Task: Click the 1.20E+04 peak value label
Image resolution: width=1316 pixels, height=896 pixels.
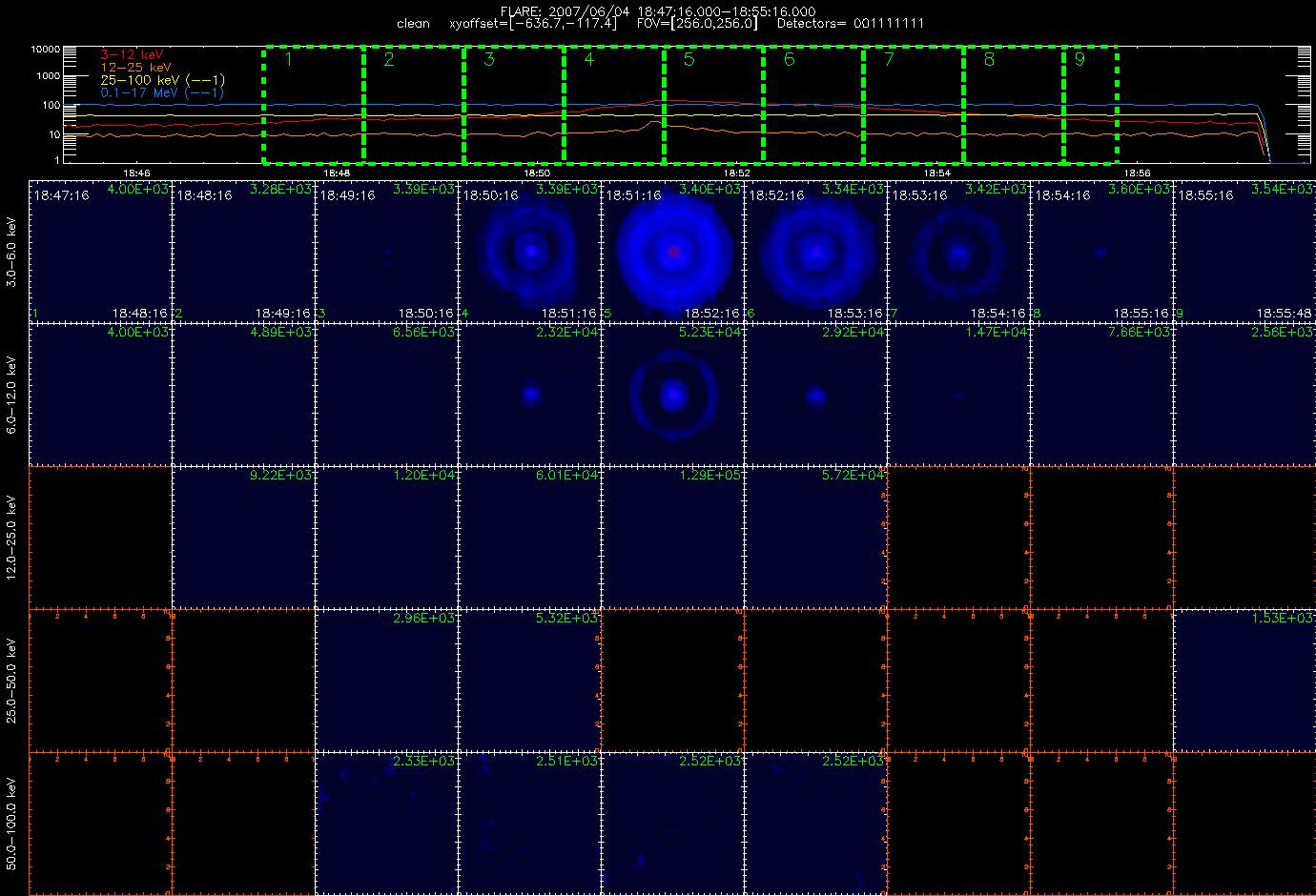Action: pos(423,476)
